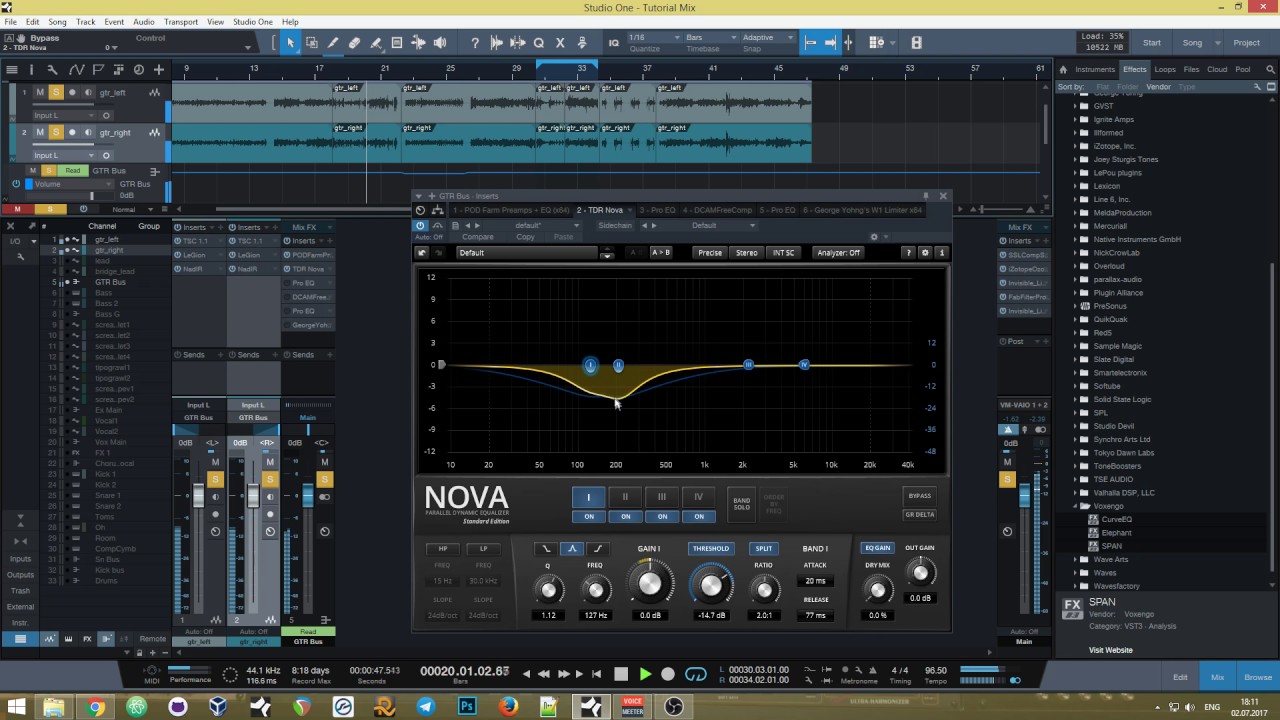
Task: Open Chrome from the Windows taskbar
Action: pos(96,706)
